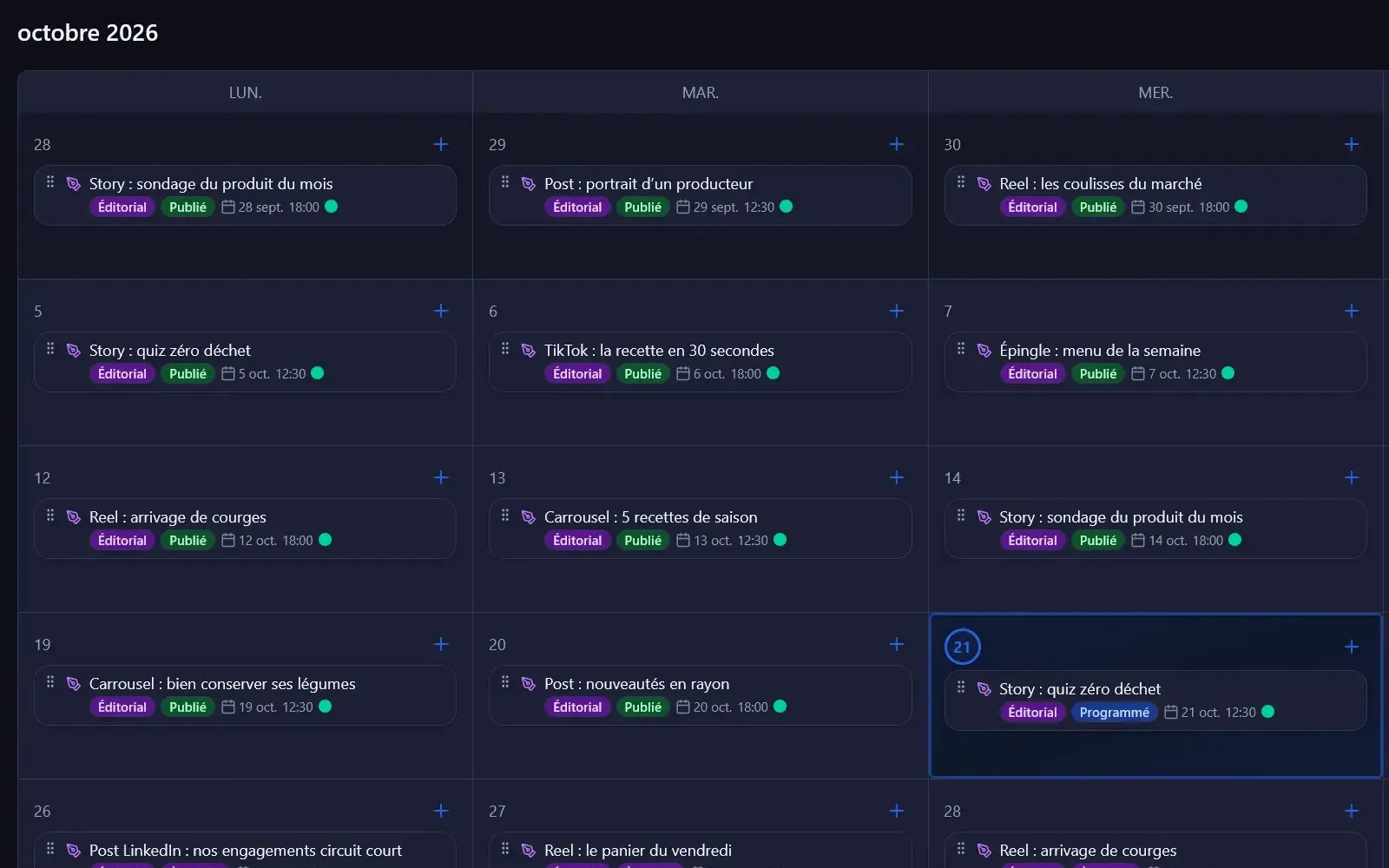
Task: Open 'Story : sondage du produit du mois' on 28 sept.
Action: click(245, 195)
